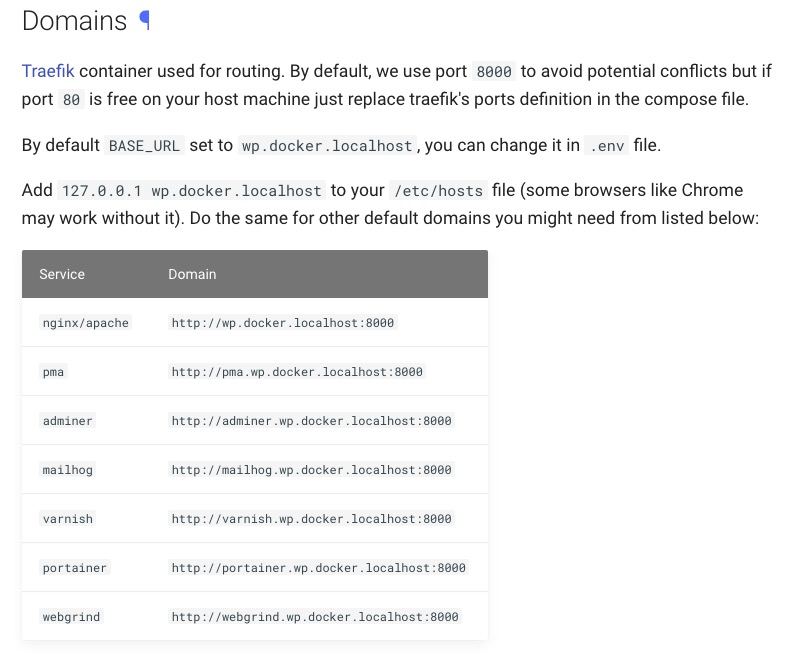Click the Domains heading title
The height and width of the screenshot is (660, 805).
click(x=74, y=21)
